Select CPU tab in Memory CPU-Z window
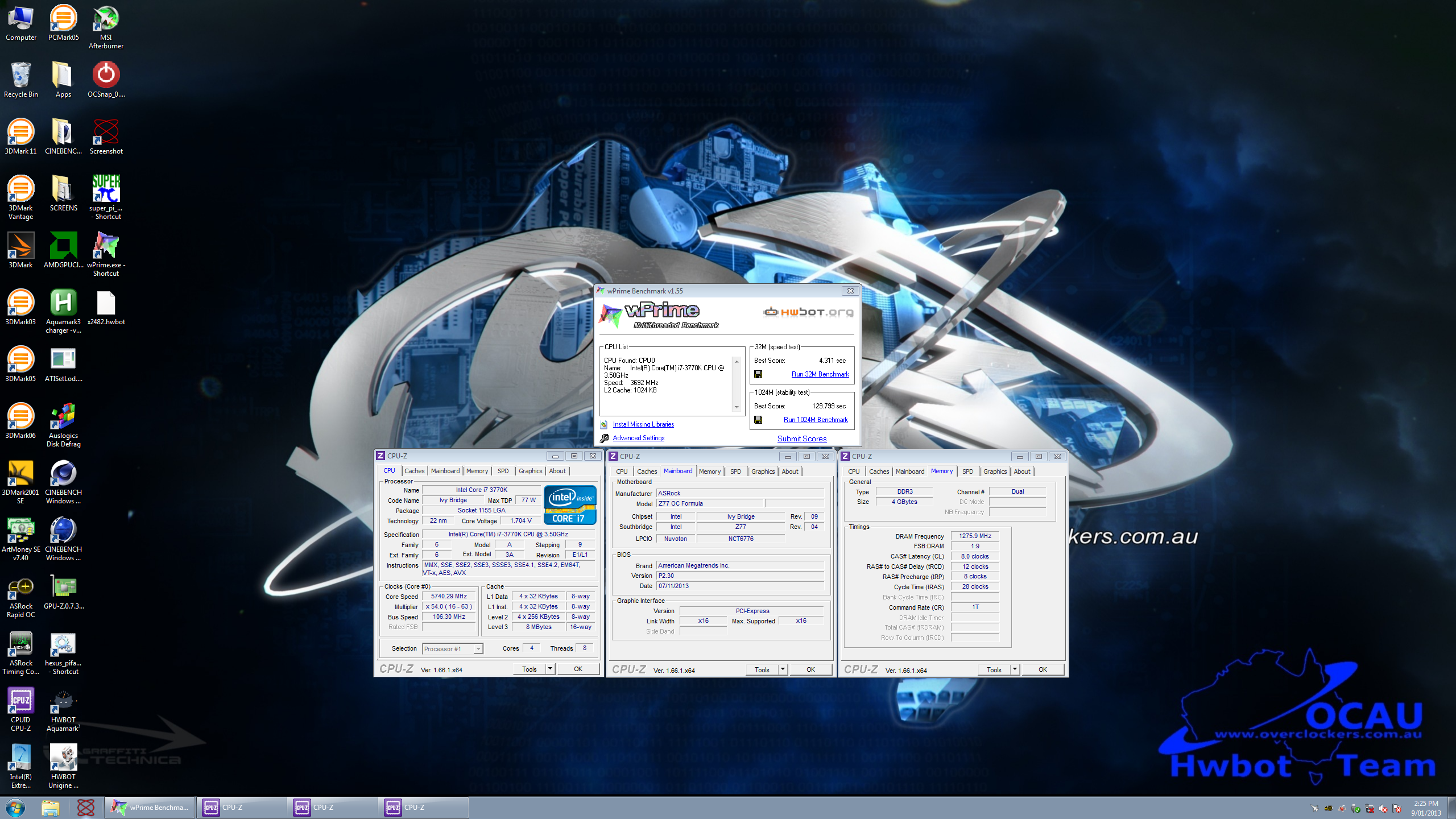Viewport: 1456px width, 819px height. click(854, 471)
